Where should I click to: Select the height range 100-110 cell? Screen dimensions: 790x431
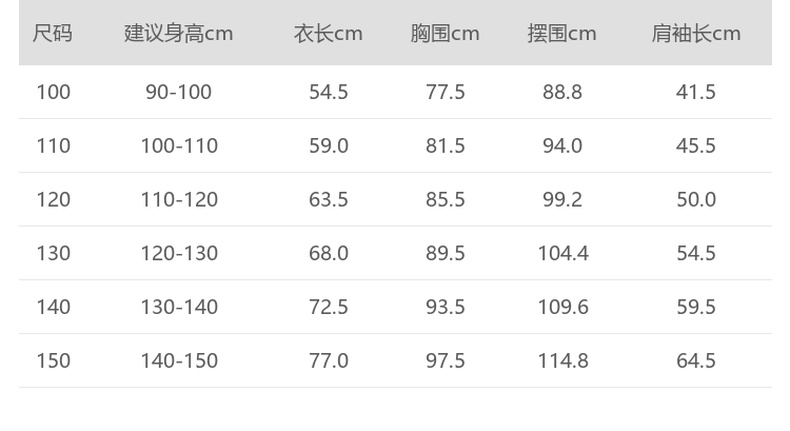pyautogui.click(x=178, y=146)
